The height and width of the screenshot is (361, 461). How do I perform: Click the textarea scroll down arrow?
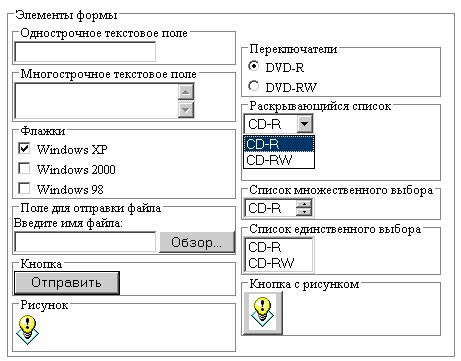click(x=186, y=110)
